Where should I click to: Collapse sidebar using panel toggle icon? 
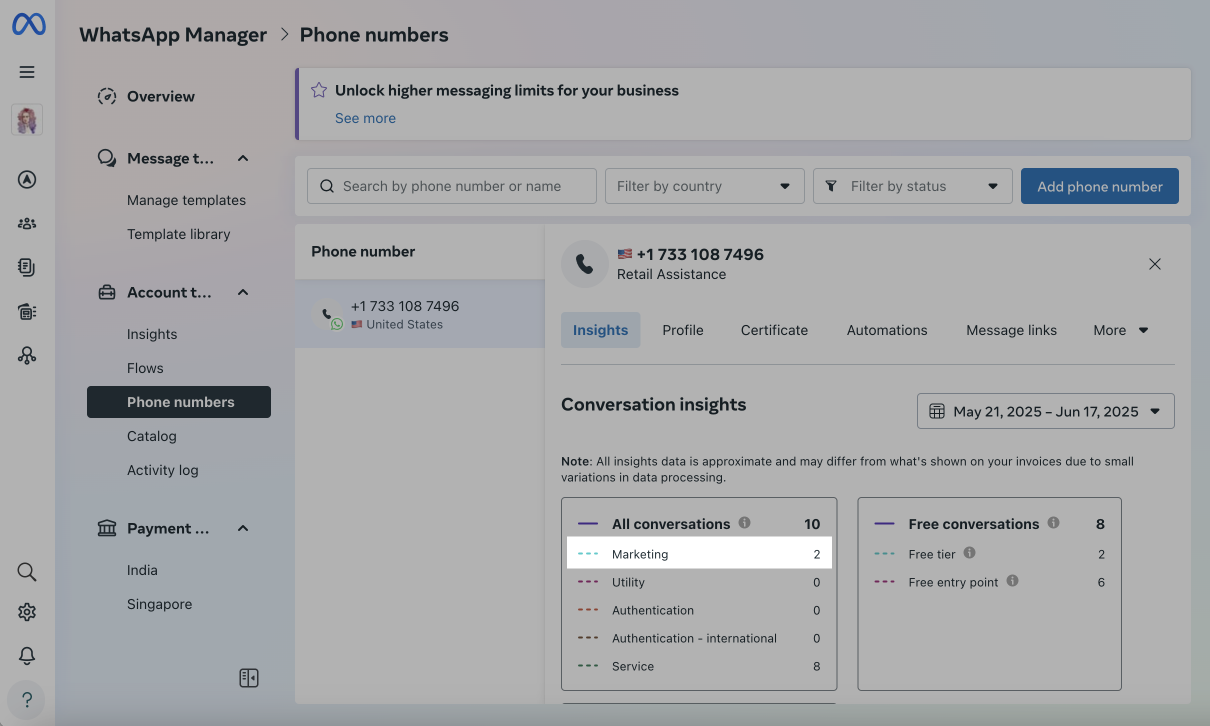249,678
